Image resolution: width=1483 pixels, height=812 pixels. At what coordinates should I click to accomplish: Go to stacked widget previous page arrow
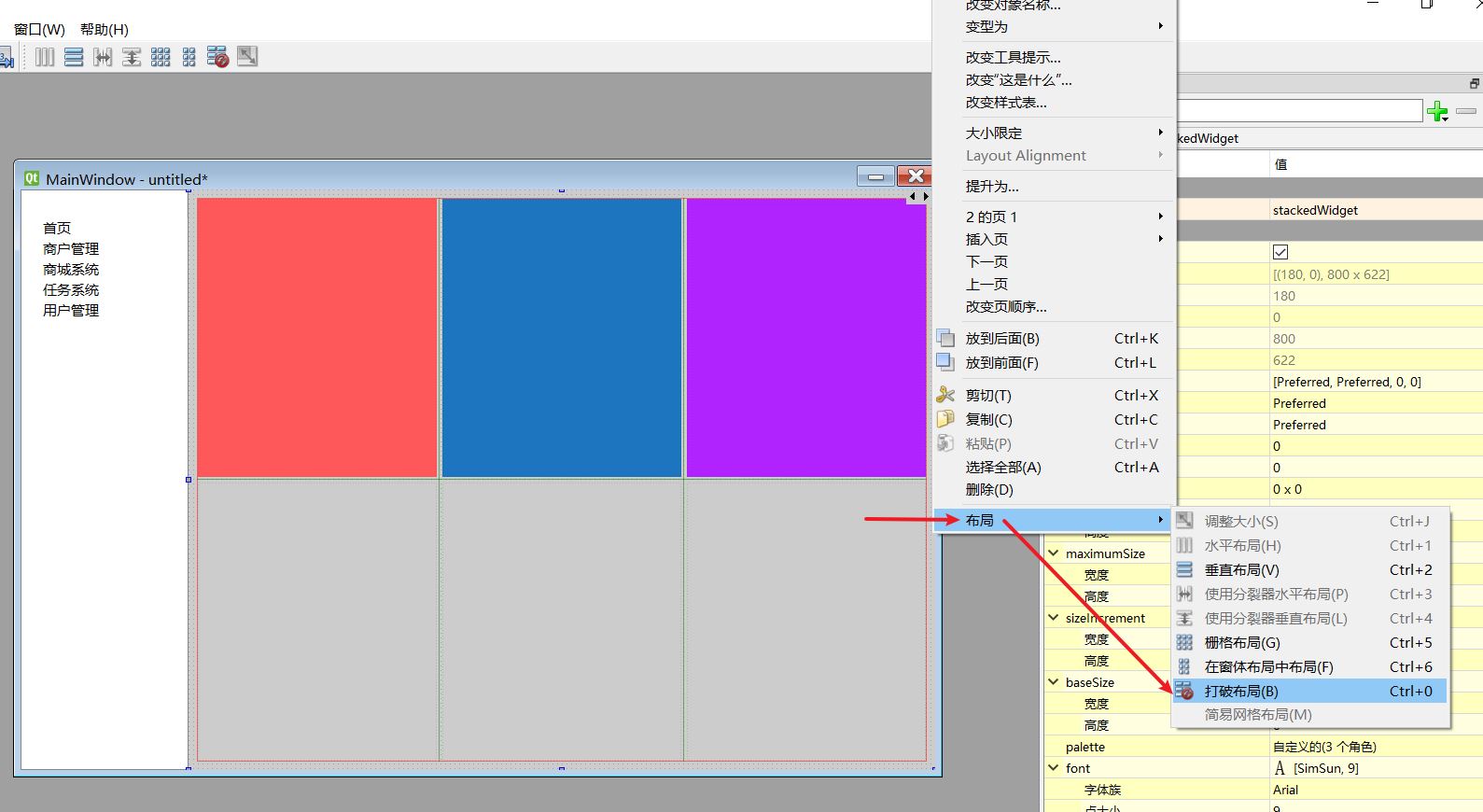coord(913,196)
